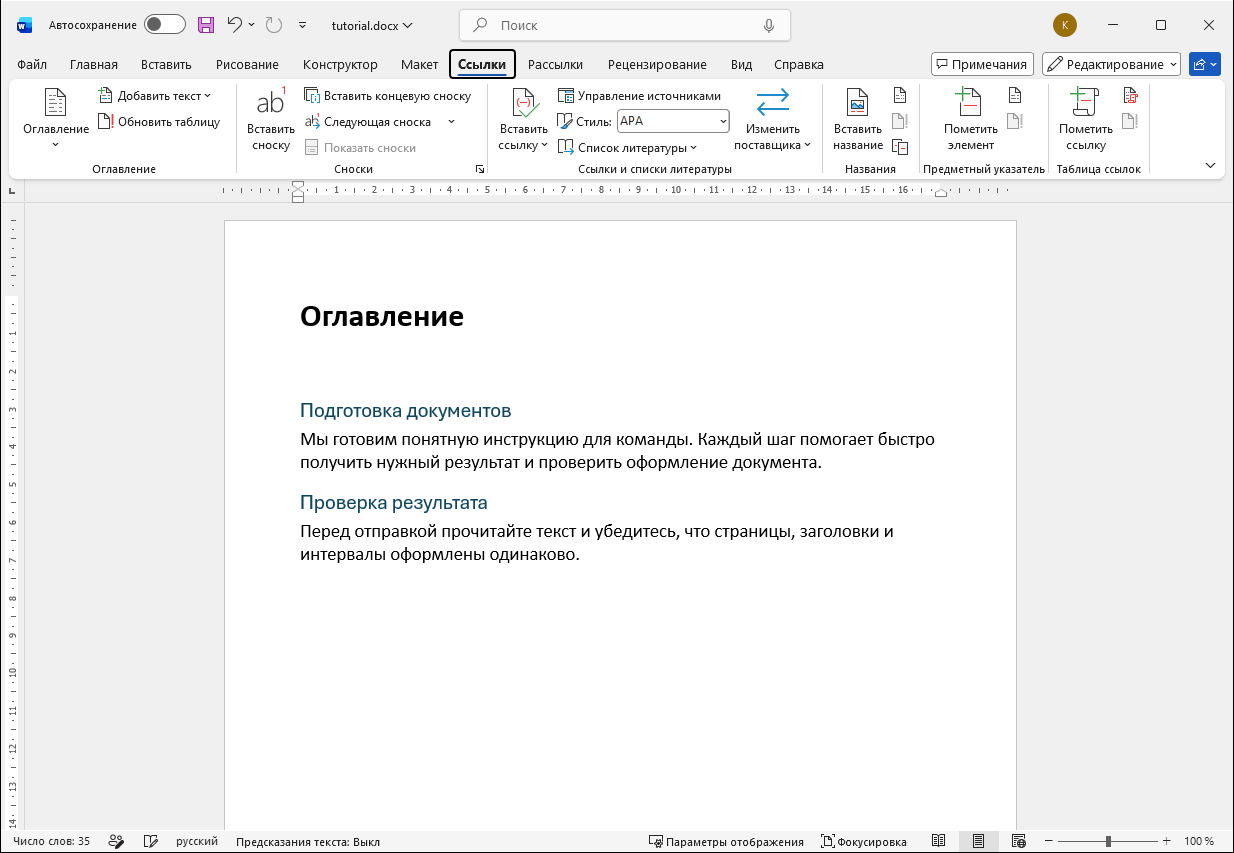Open dropdown arrow beside Следующая сноска
Screen dimensions: 1234x853
[451, 122]
